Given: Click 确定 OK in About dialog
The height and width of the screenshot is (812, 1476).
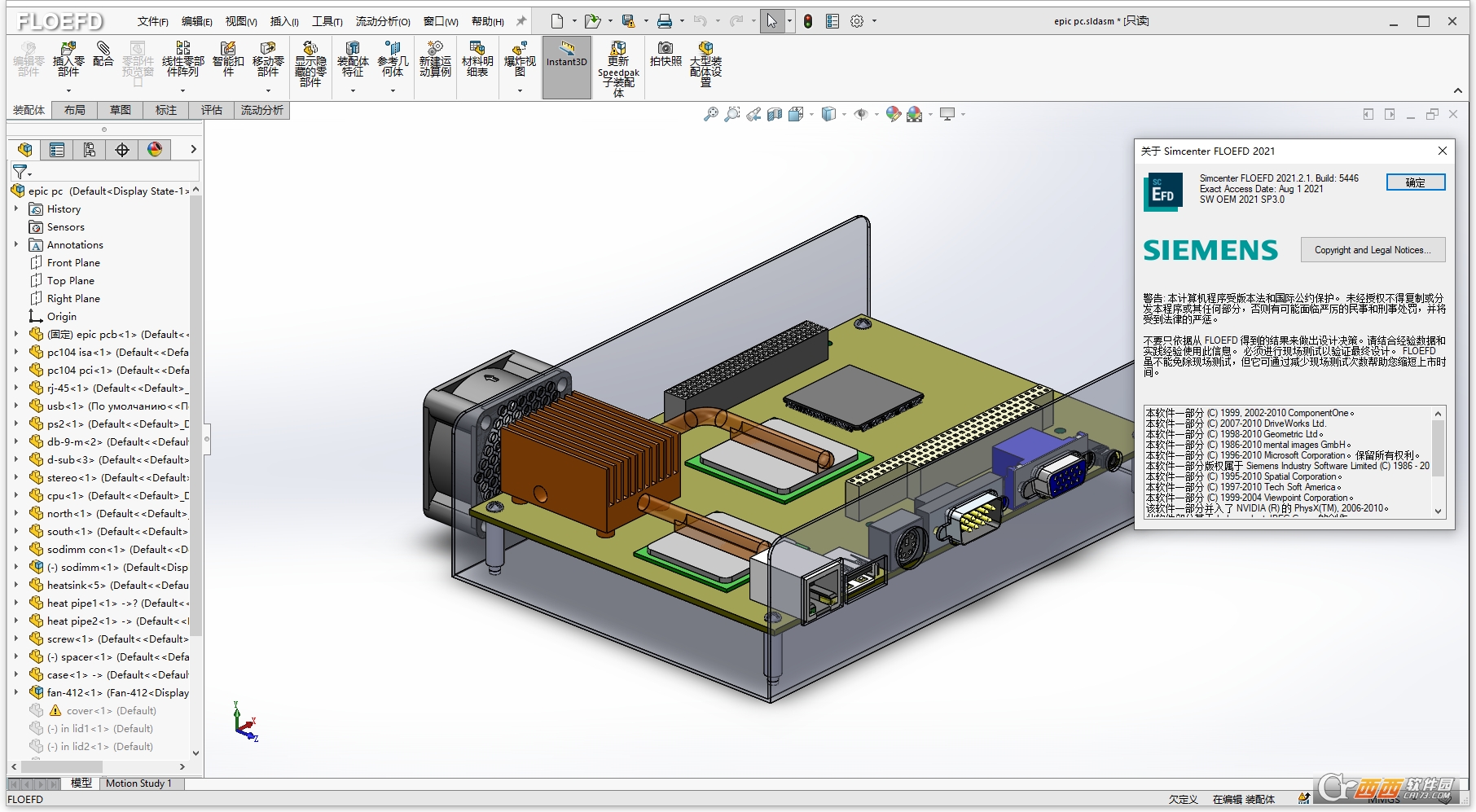Looking at the screenshot, I should coord(1416,182).
